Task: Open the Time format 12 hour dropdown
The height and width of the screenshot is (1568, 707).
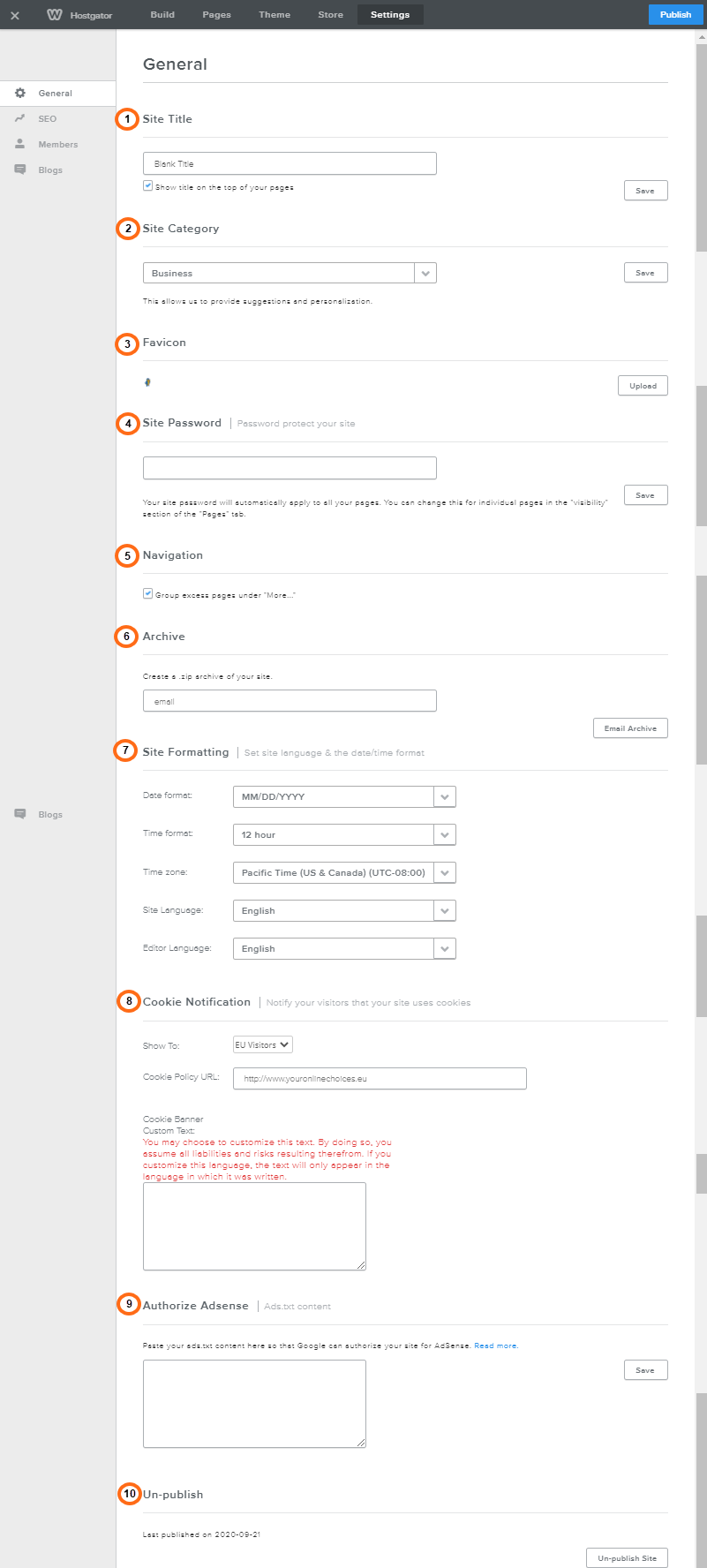Action: (344, 834)
